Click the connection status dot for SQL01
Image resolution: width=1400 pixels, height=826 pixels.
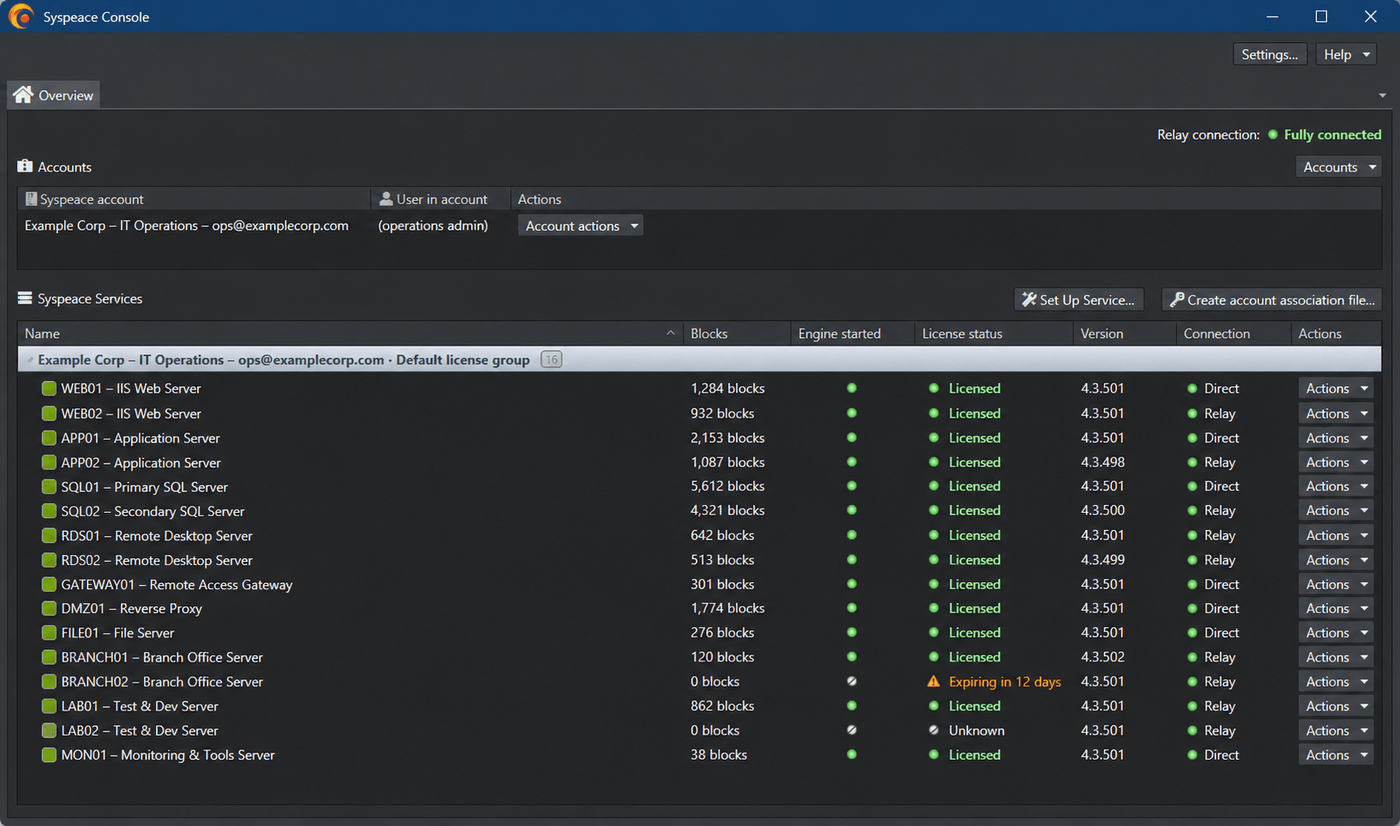(1192, 486)
